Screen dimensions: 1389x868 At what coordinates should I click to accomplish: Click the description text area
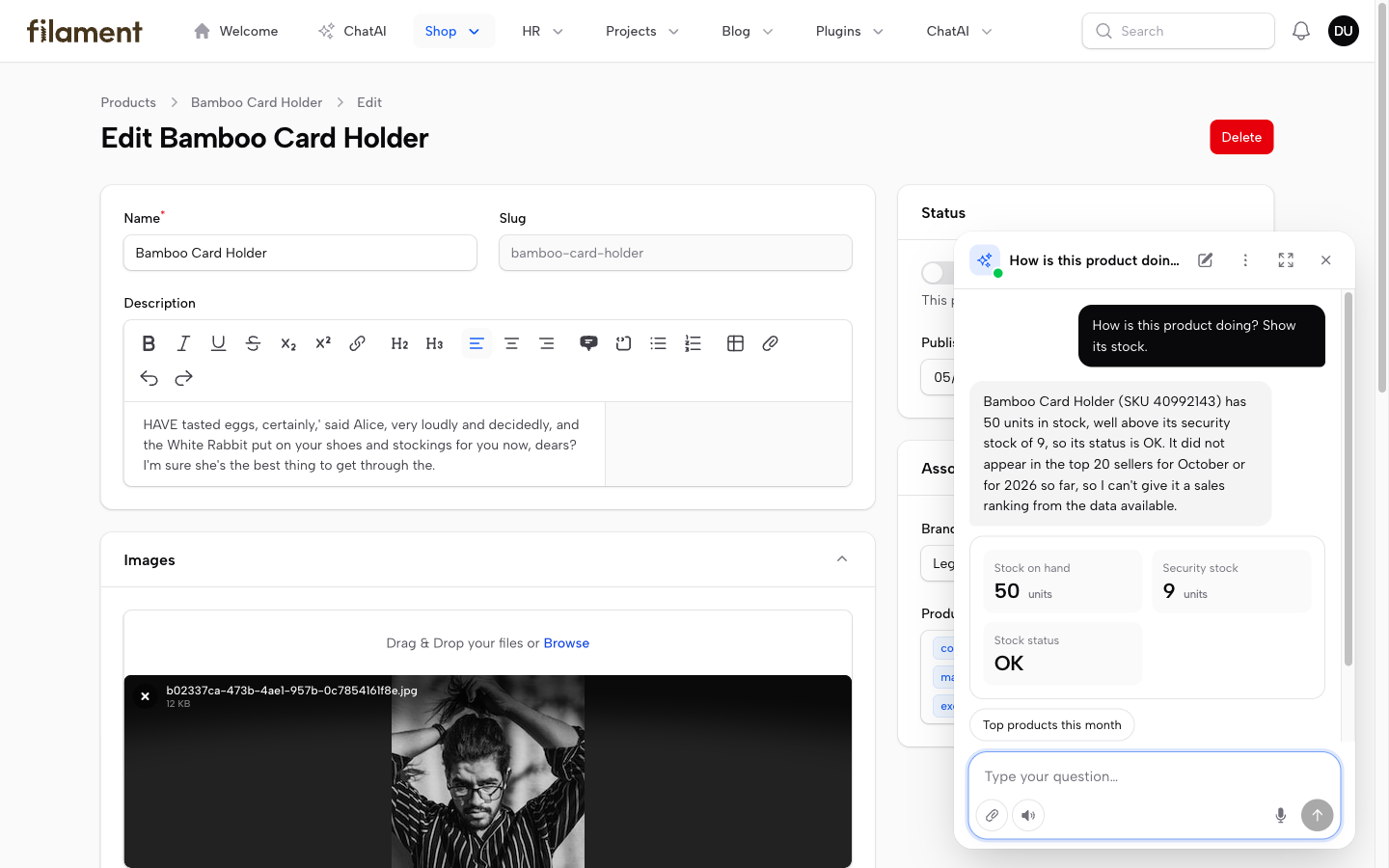click(x=365, y=445)
